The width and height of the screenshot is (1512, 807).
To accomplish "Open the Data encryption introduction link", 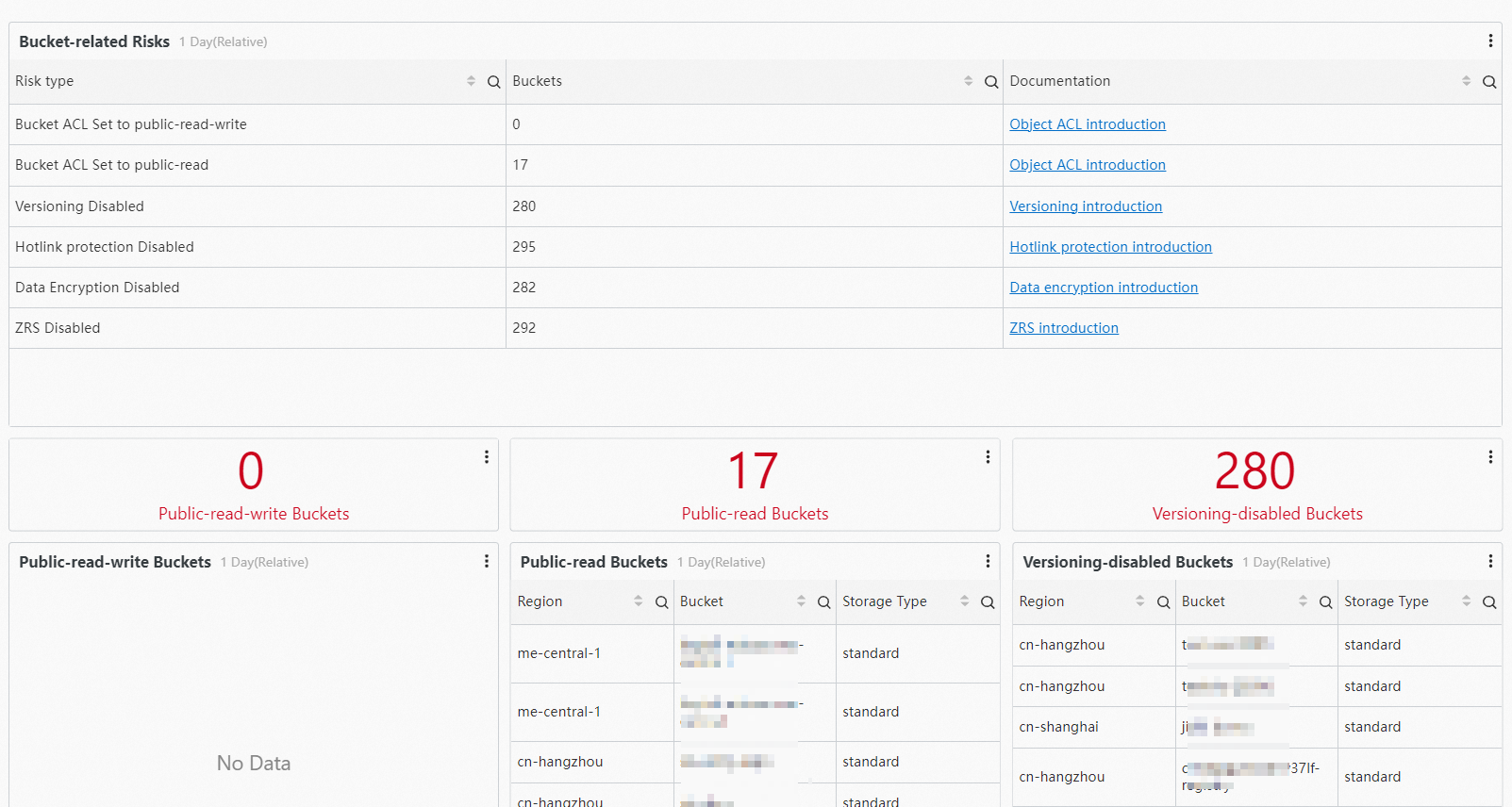I will pos(1104,288).
